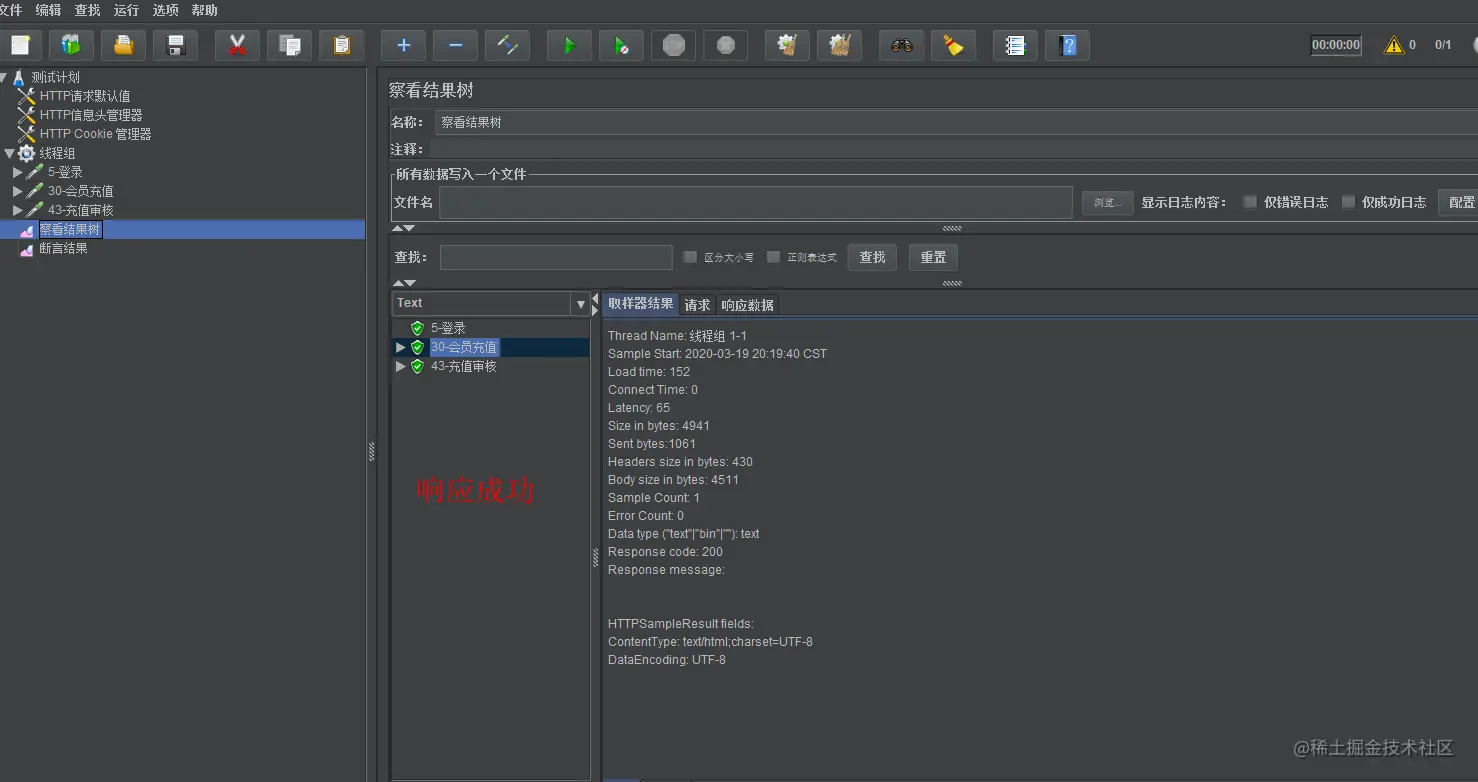
Task: Click the 查找 search button
Action: [872, 257]
